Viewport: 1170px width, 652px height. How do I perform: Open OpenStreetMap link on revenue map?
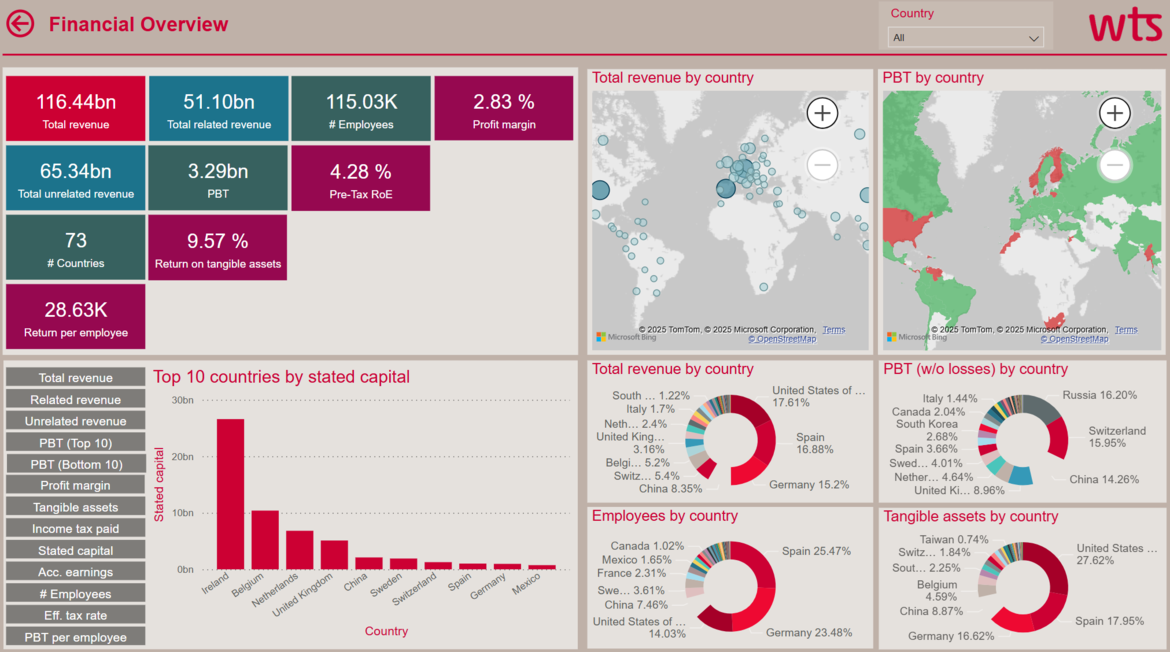point(782,339)
